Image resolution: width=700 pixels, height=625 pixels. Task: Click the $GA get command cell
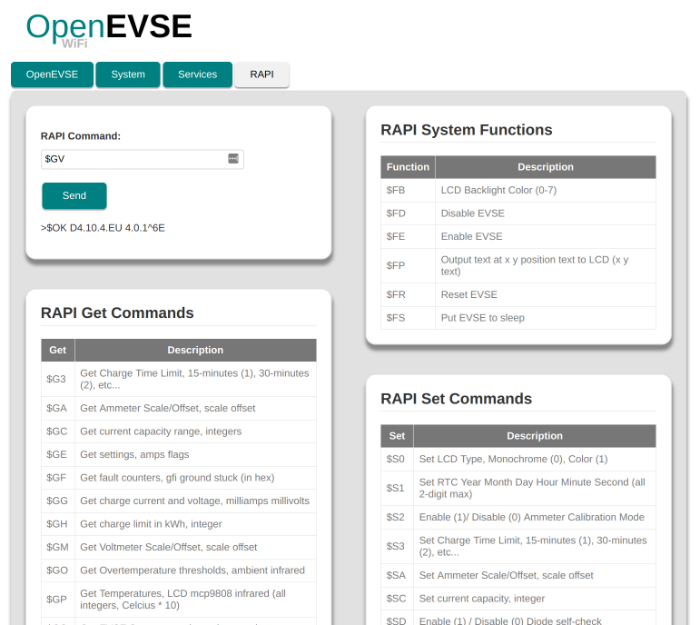tap(58, 408)
